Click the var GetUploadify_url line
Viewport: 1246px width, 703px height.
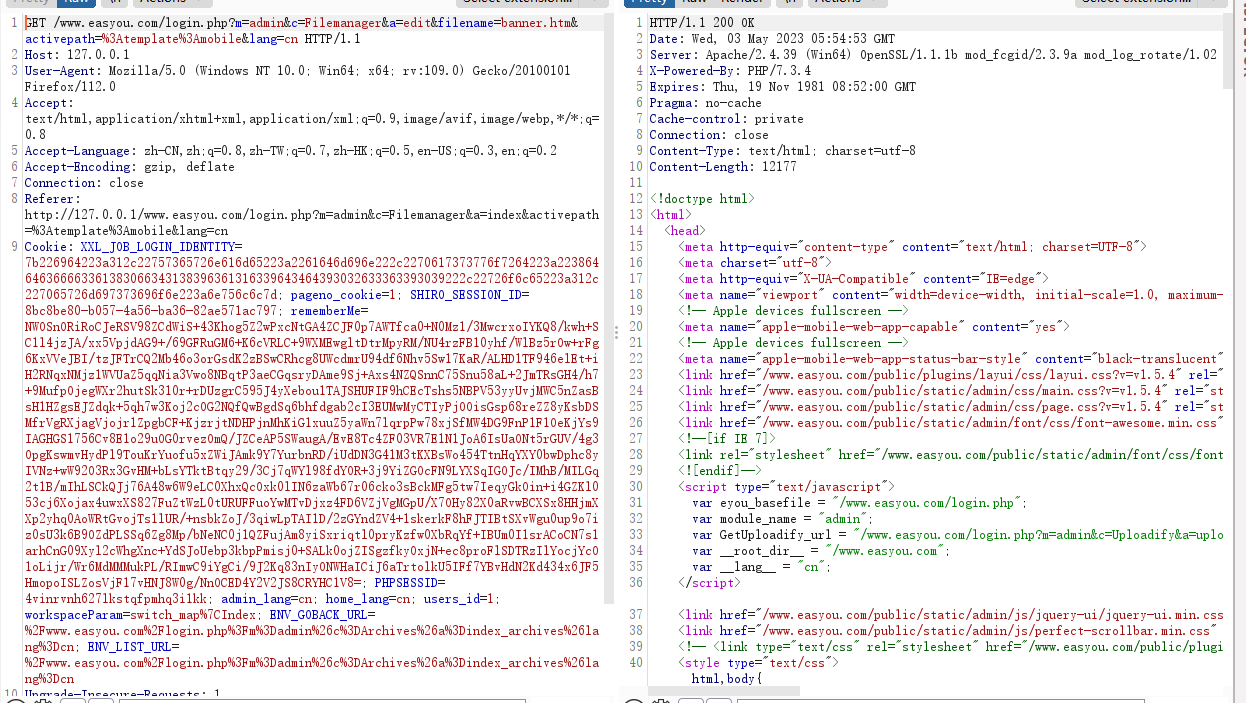(x=958, y=534)
